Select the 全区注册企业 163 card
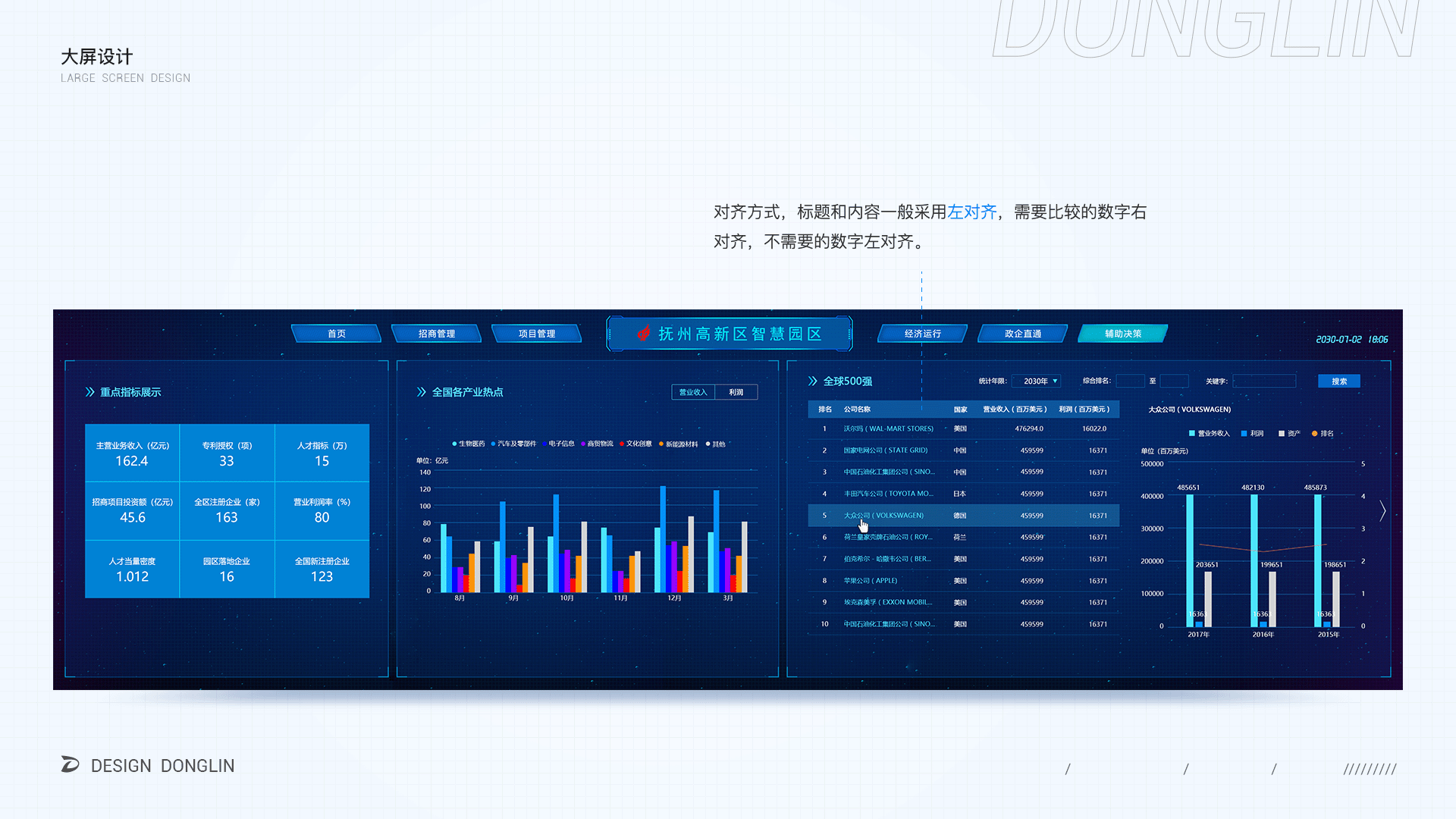Screen dimensions: 1456x819 [227, 511]
